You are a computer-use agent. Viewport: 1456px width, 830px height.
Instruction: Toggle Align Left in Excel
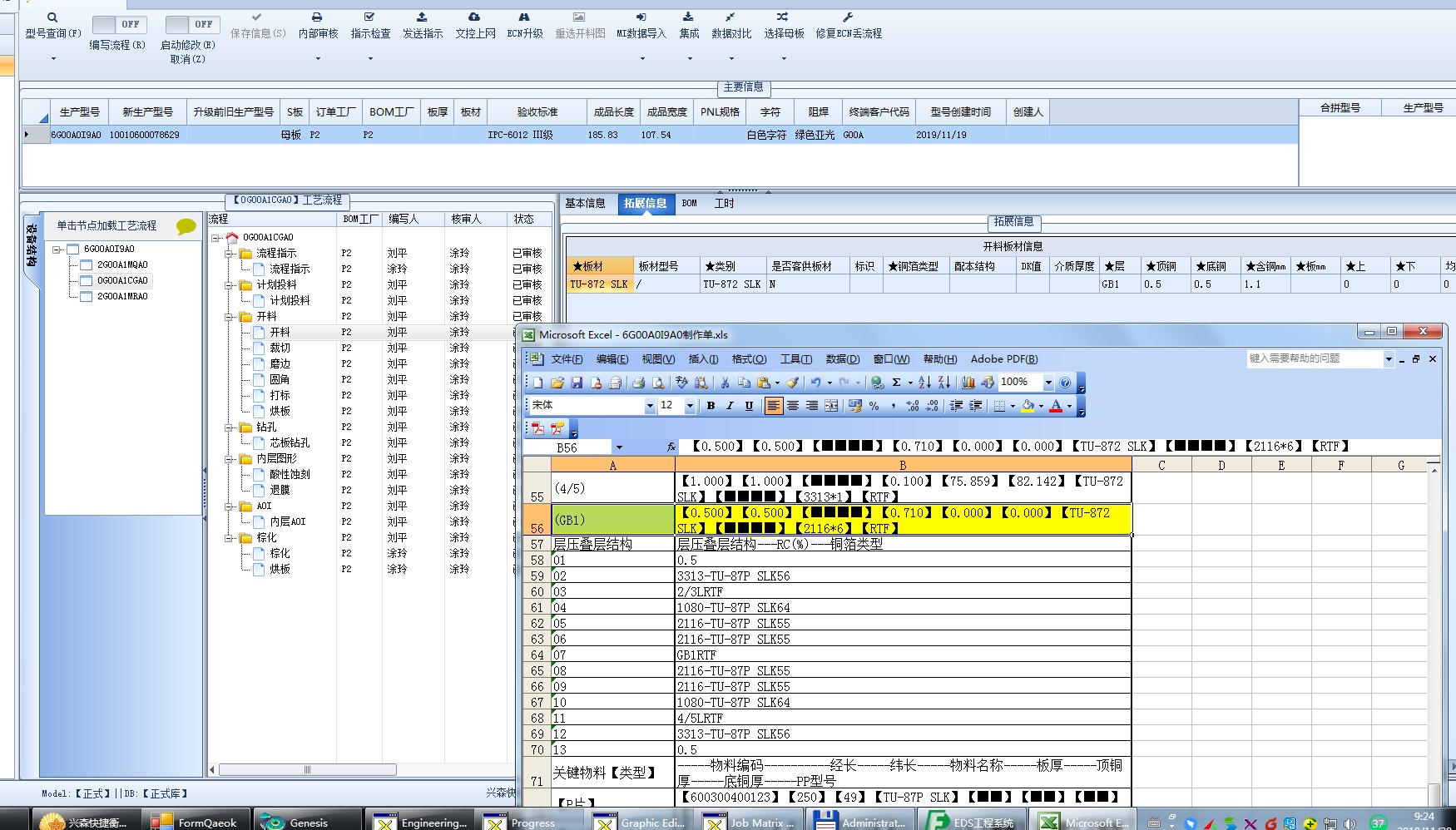773,406
